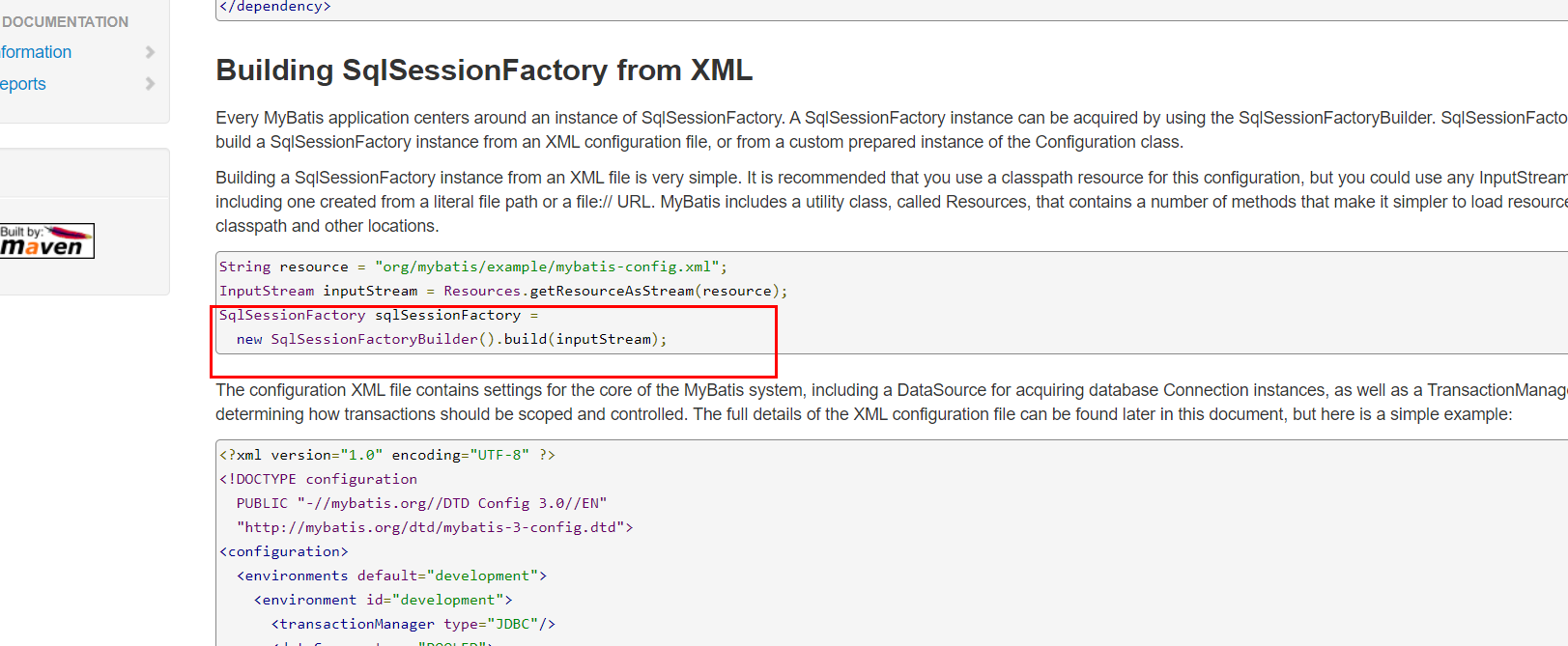This screenshot has height=646, width=1568.
Task: Click the '<?xml version="1.0"' line
Action: [x=387, y=455]
